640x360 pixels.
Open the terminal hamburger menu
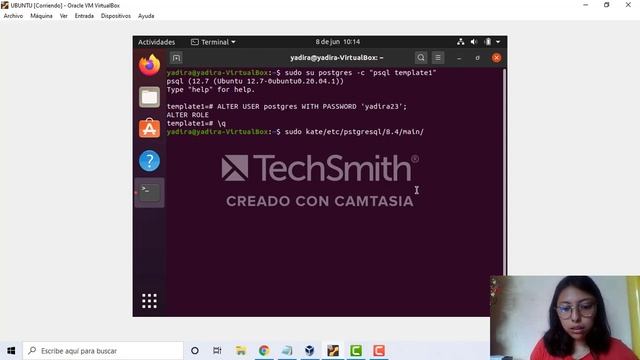point(438,58)
